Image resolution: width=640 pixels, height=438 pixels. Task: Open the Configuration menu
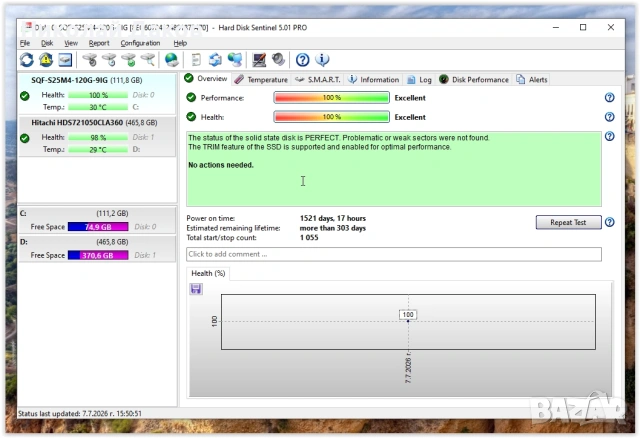click(x=140, y=43)
